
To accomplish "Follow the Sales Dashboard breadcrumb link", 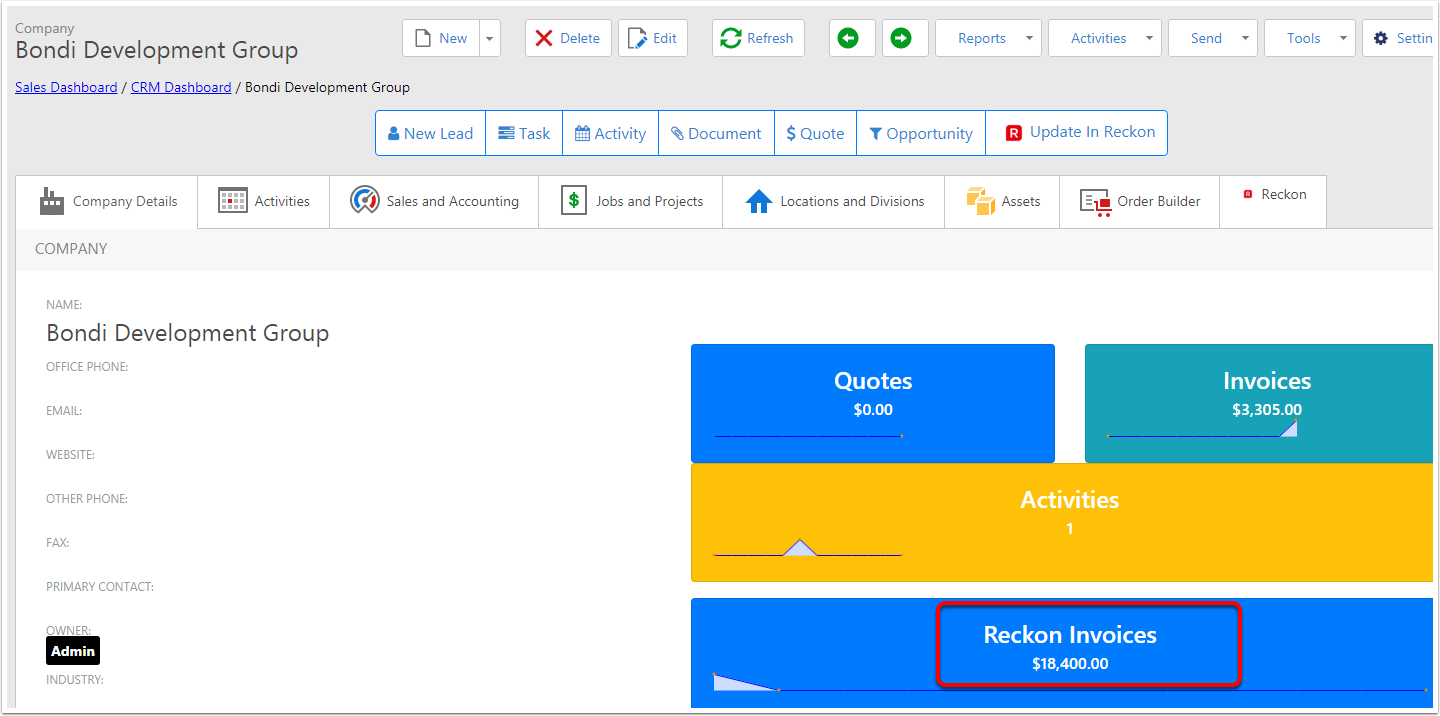I will pyautogui.click(x=66, y=87).
